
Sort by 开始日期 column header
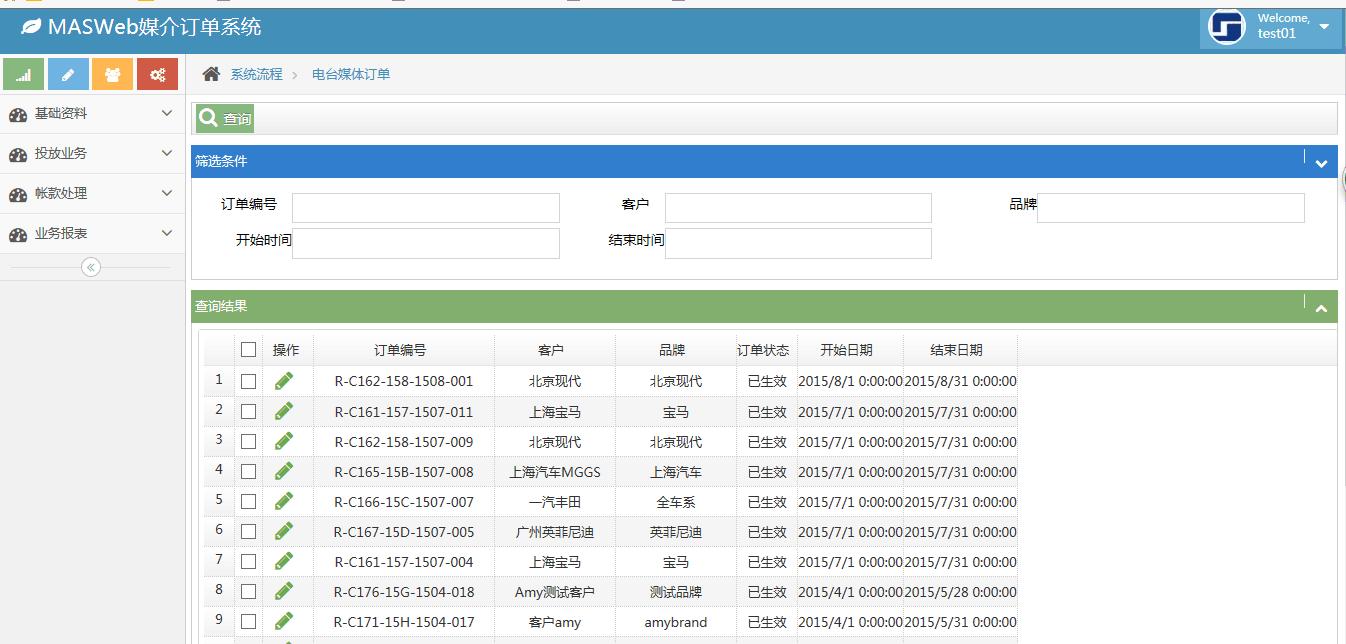click(x=846, y=350)
